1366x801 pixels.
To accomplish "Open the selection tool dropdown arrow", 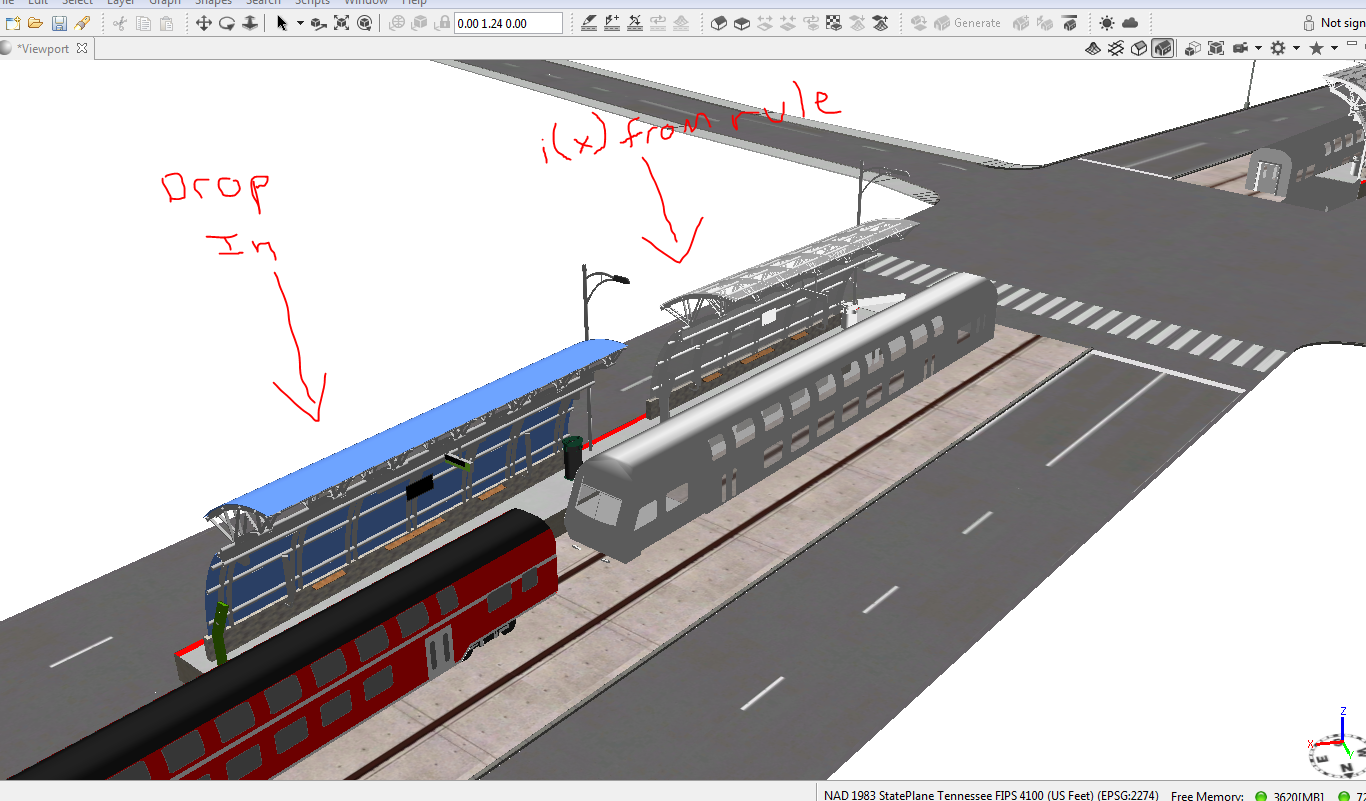I will [x=300, y=23].
